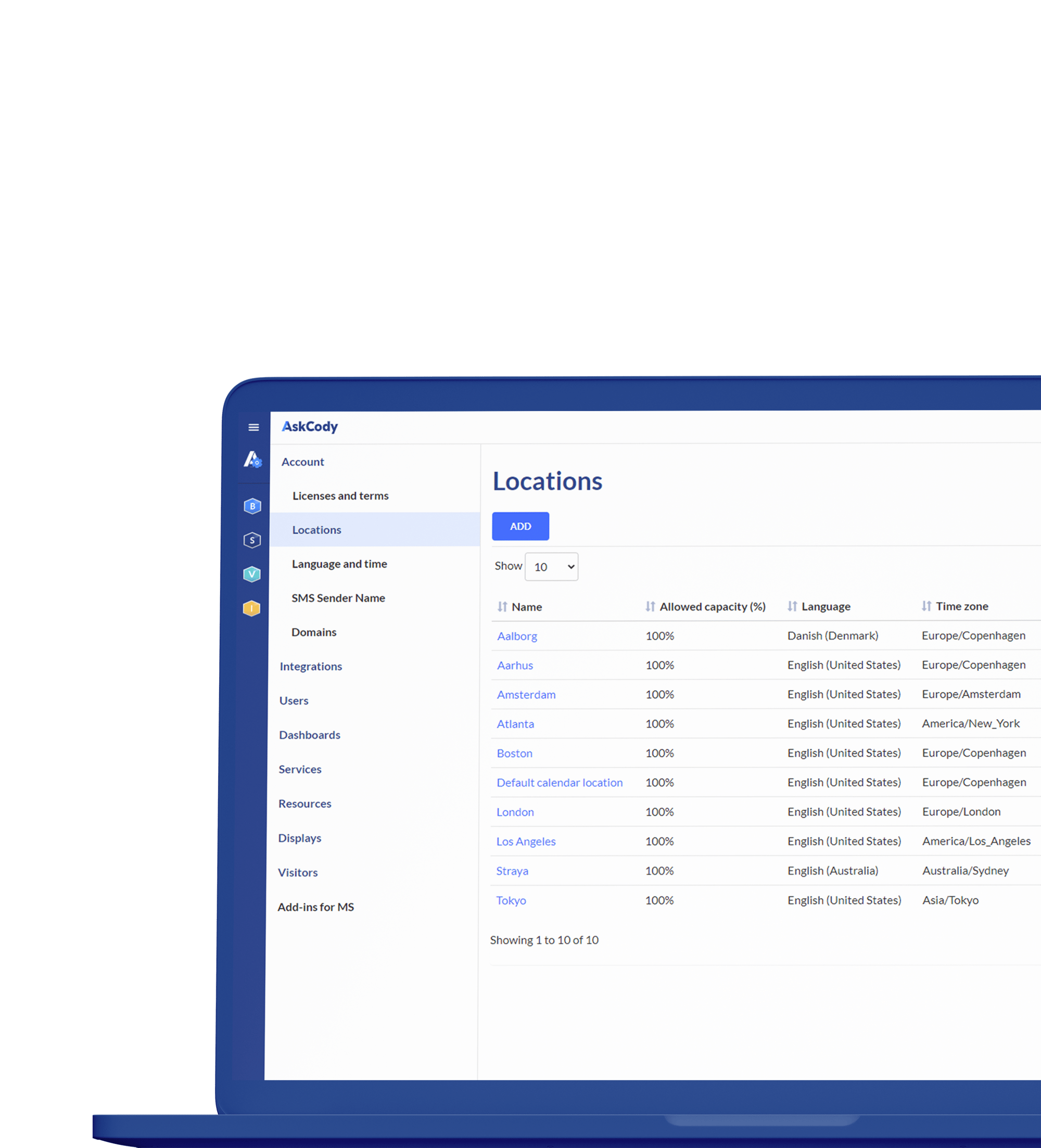Open the Tokyo location link
Viewport: 1041px width, 1148px height.
coord(511,900)
